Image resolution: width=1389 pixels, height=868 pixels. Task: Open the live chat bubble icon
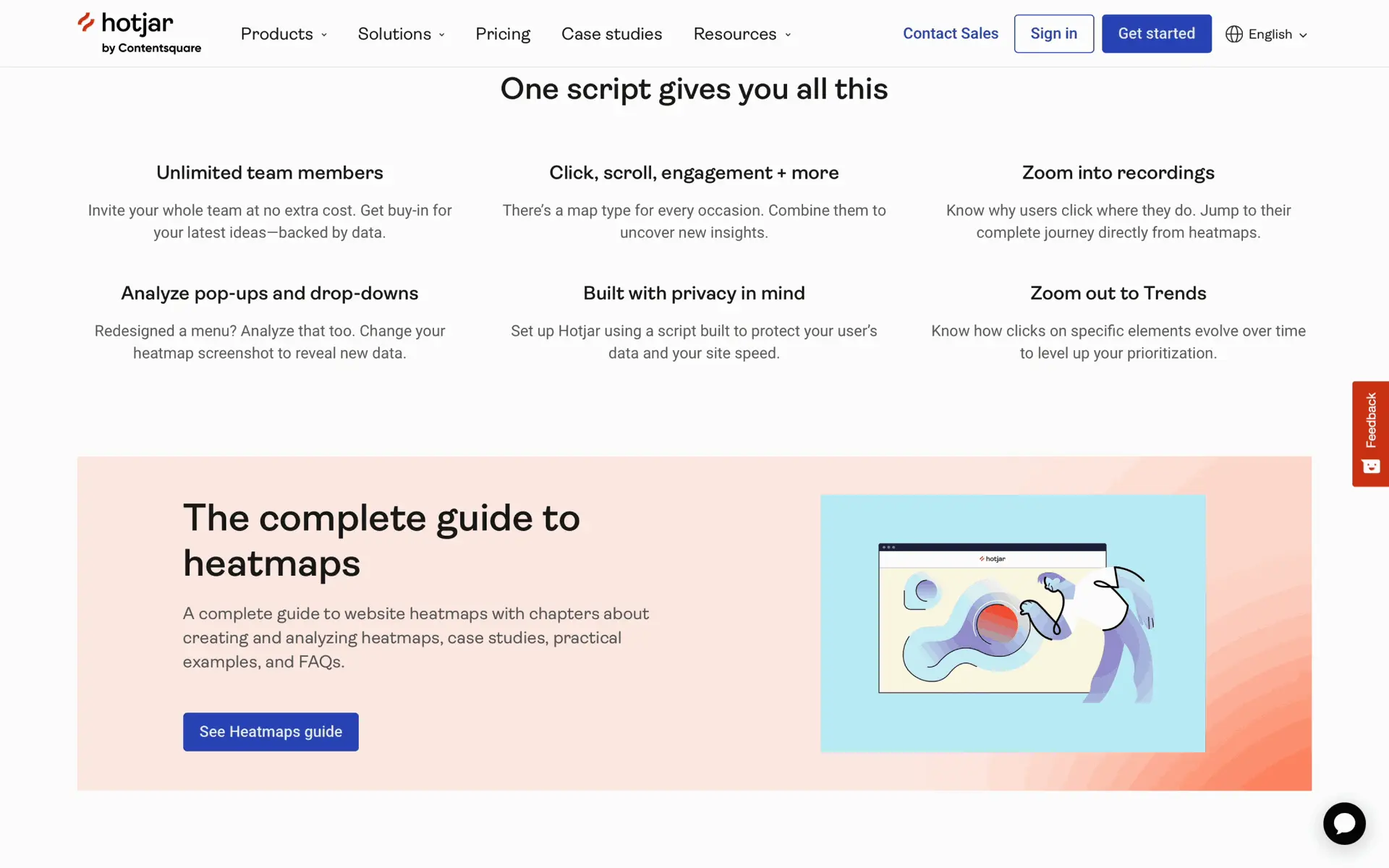point(1343,823)
